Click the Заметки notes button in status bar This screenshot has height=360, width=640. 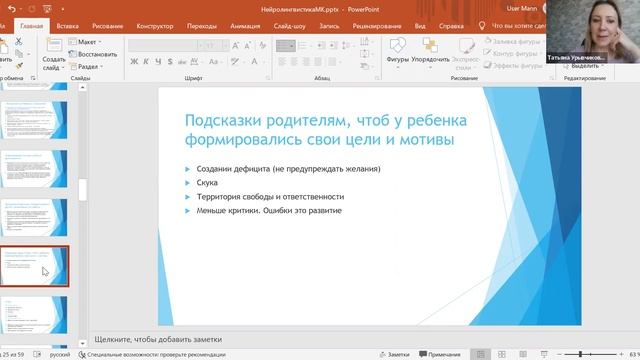(x=394, y=354)
